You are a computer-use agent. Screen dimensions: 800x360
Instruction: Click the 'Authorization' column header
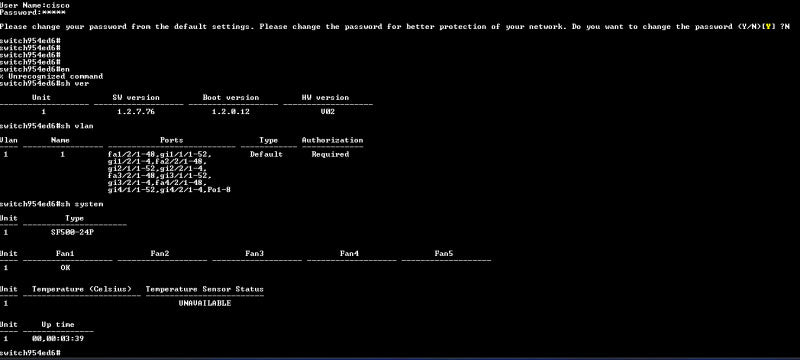click(x=333, y=140)
